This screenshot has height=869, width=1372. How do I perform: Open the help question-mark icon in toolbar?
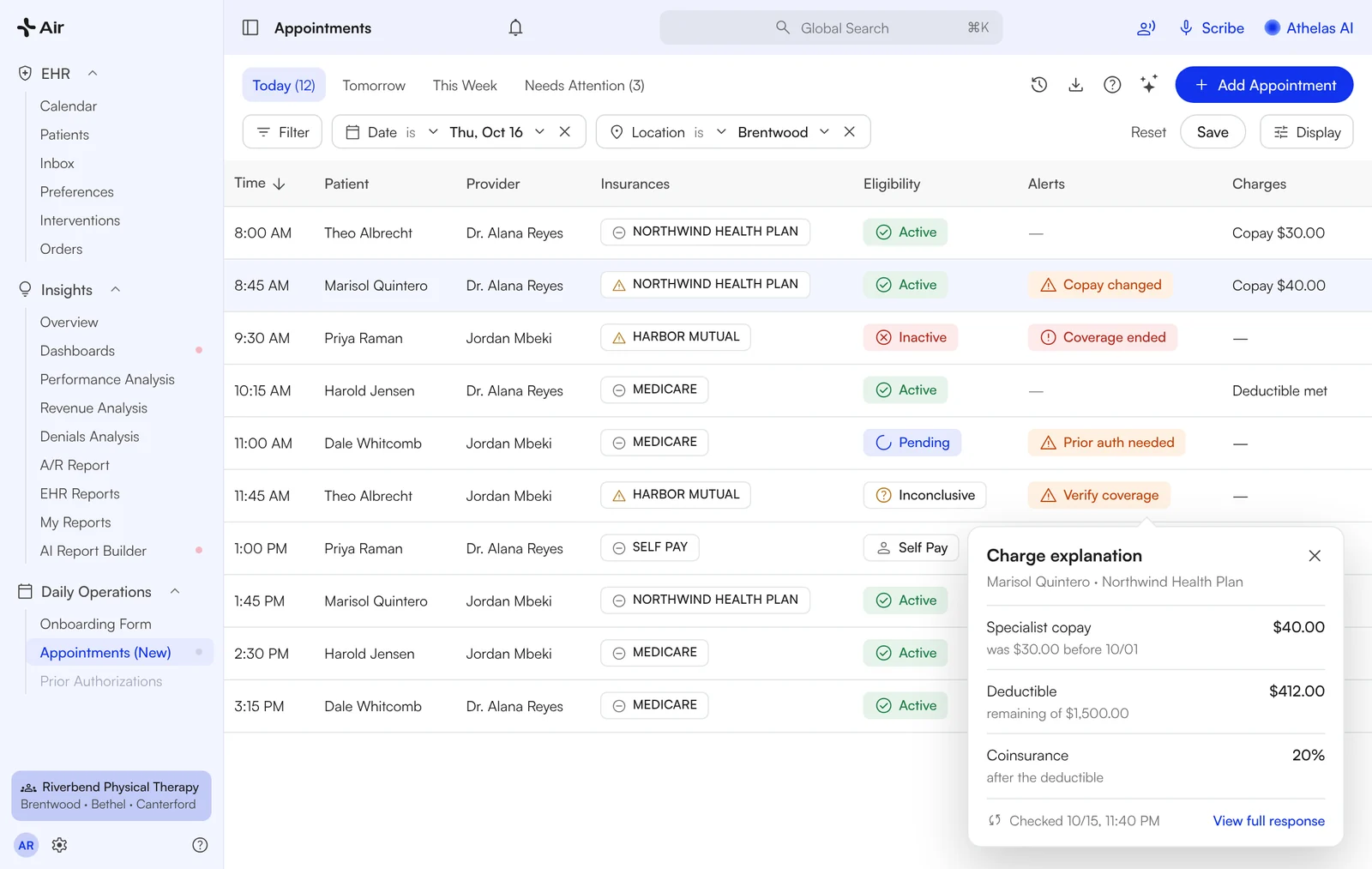[x=1112, y=84]
